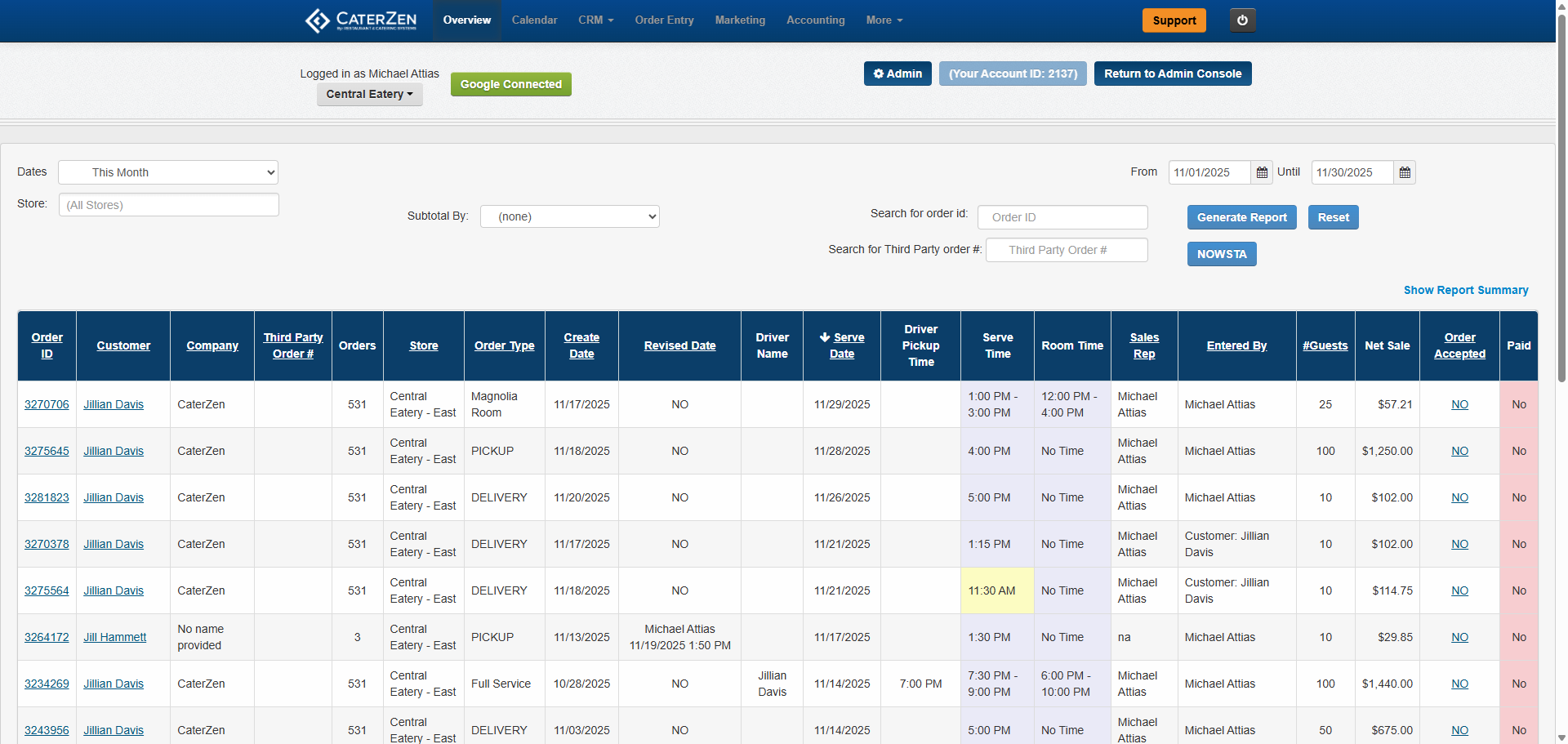Click the power logout icon

(x=1242, y=20)
